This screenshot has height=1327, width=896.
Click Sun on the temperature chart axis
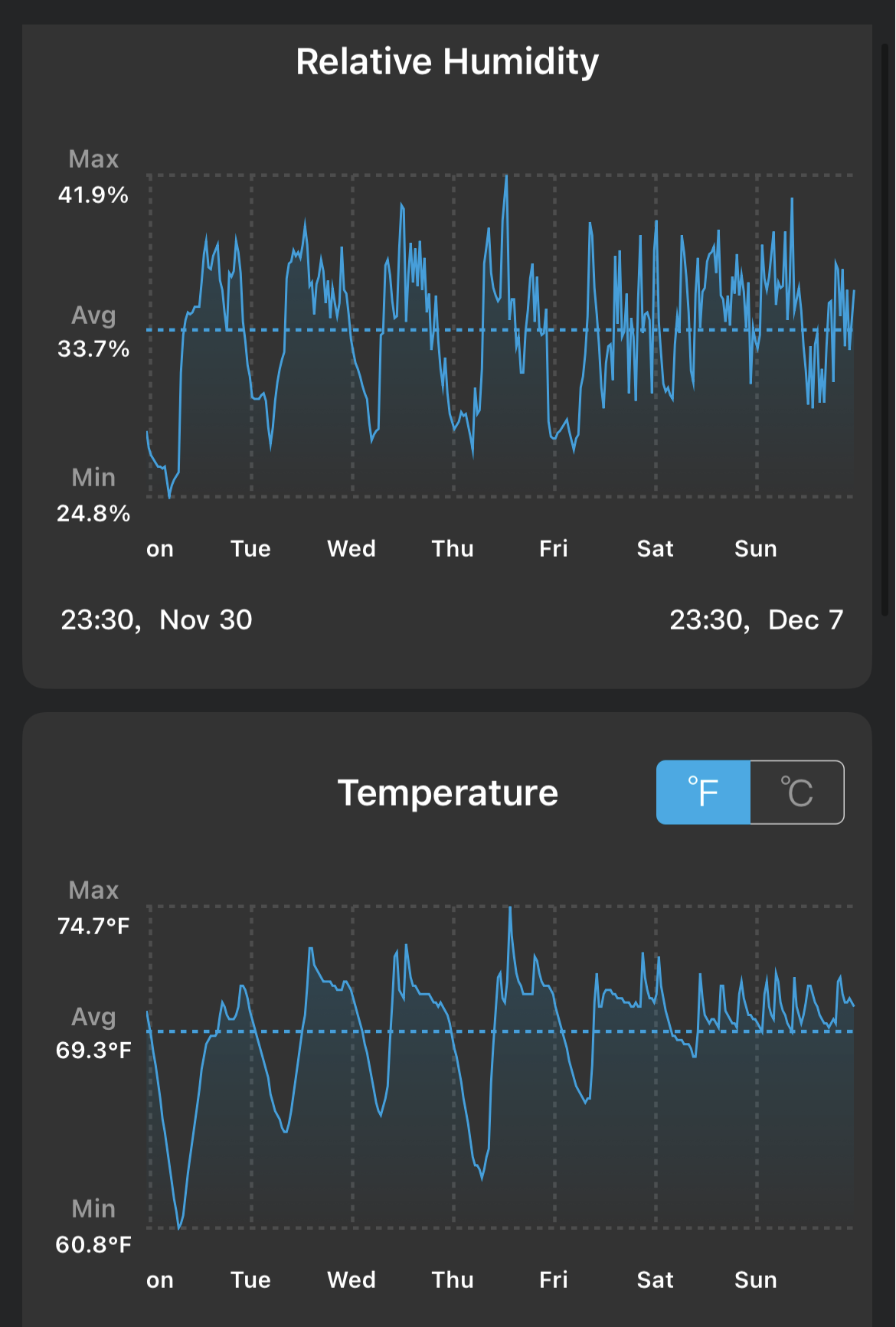click(756, 1280)
